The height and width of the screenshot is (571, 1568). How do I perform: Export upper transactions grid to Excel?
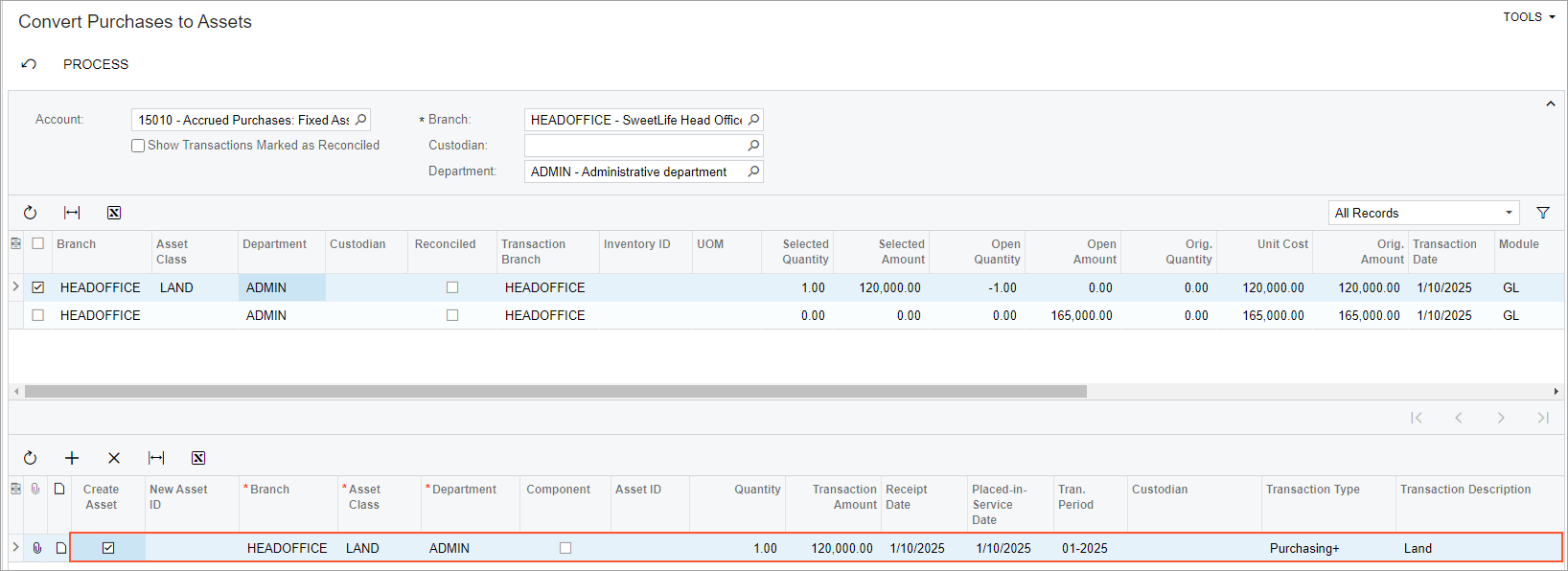[x=114, y=213]
